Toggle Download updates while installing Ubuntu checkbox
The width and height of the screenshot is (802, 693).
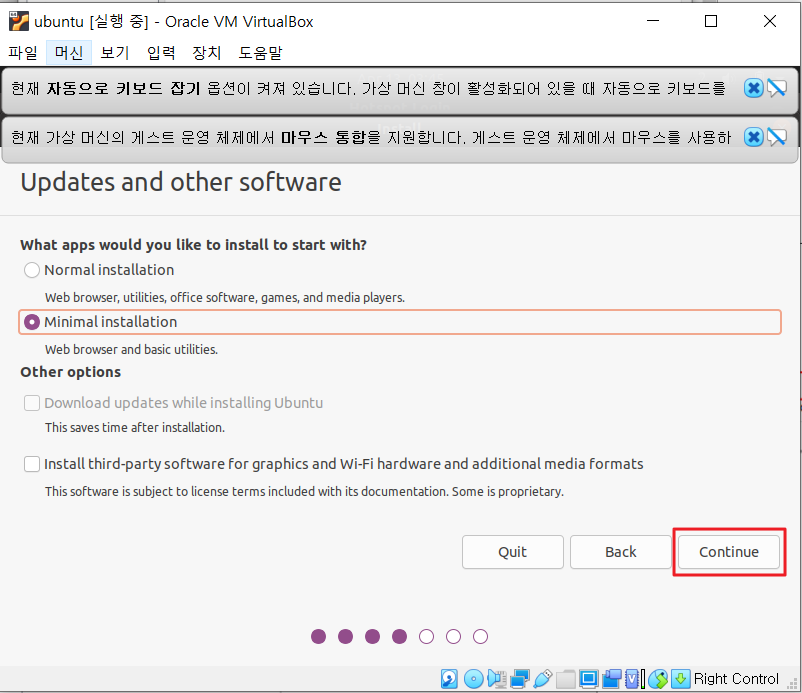[32, 403]
